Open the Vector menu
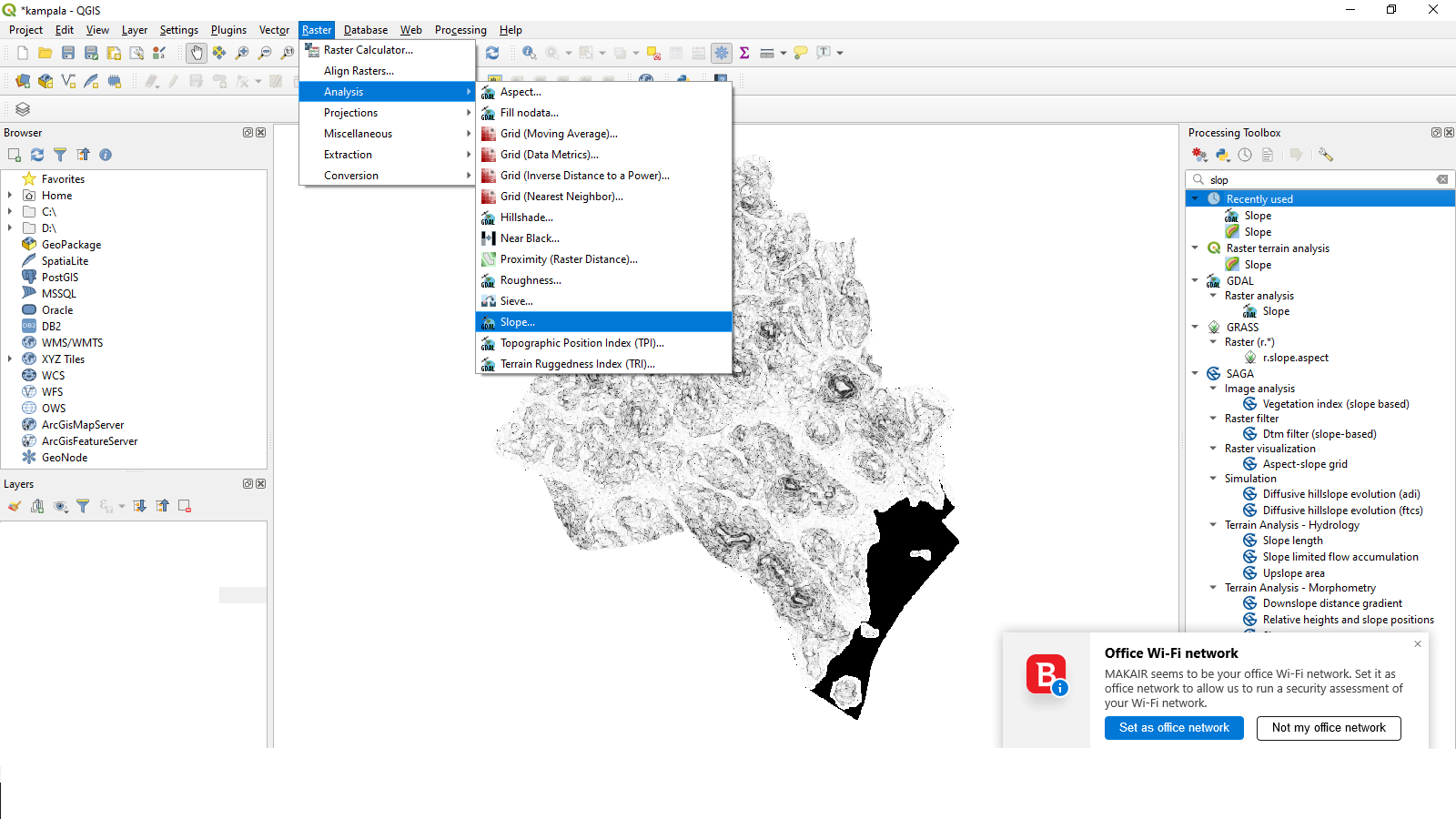This screenshot has width=1456, height=819. coord(274,30)
